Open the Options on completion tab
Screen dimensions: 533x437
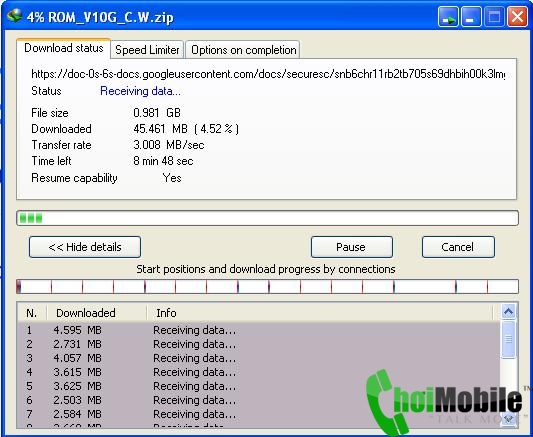point(243,50)
